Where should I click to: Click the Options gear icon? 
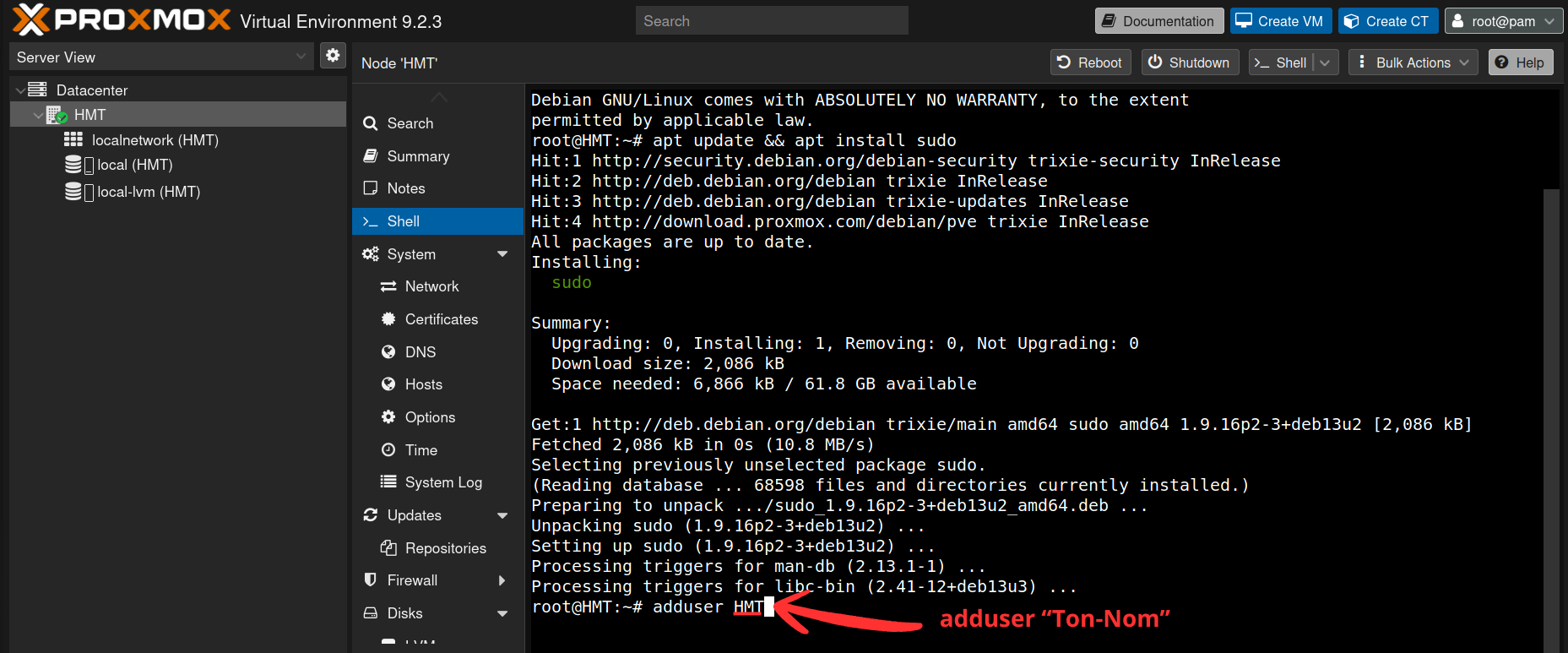[x=388, y=417]
